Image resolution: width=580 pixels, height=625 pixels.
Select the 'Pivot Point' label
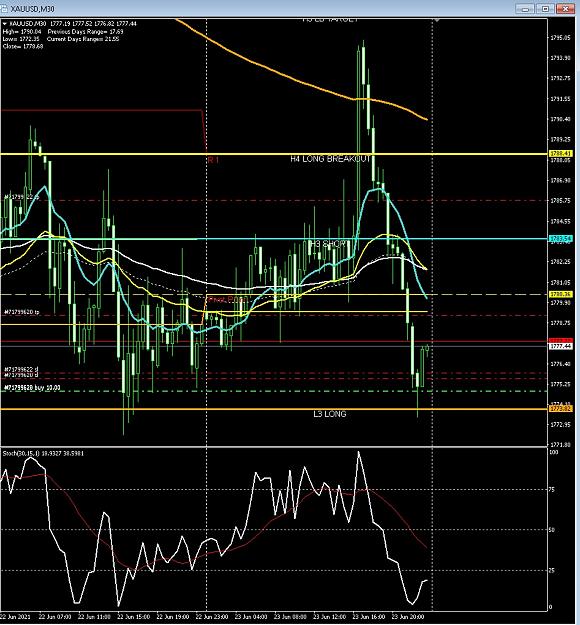227,299
